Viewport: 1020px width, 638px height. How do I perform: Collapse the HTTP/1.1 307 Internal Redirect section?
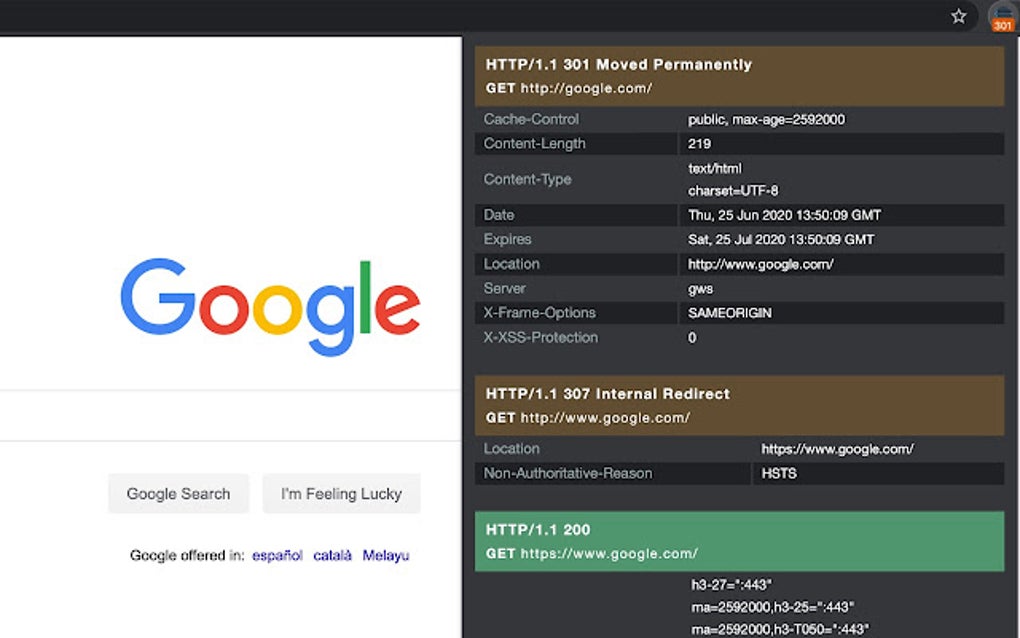point(606,393)
